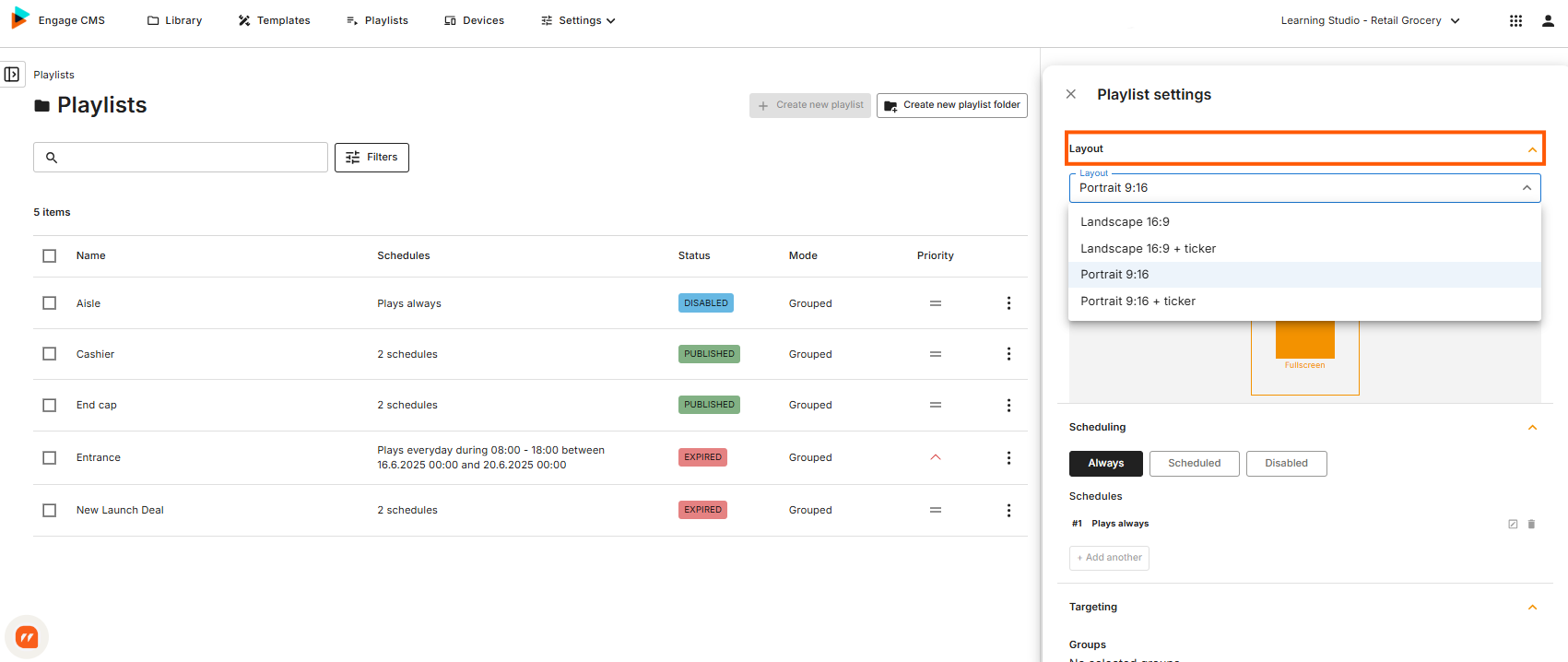Click the orange help widget icon
Screen dimensions: 1568x662
coord(27,637)
